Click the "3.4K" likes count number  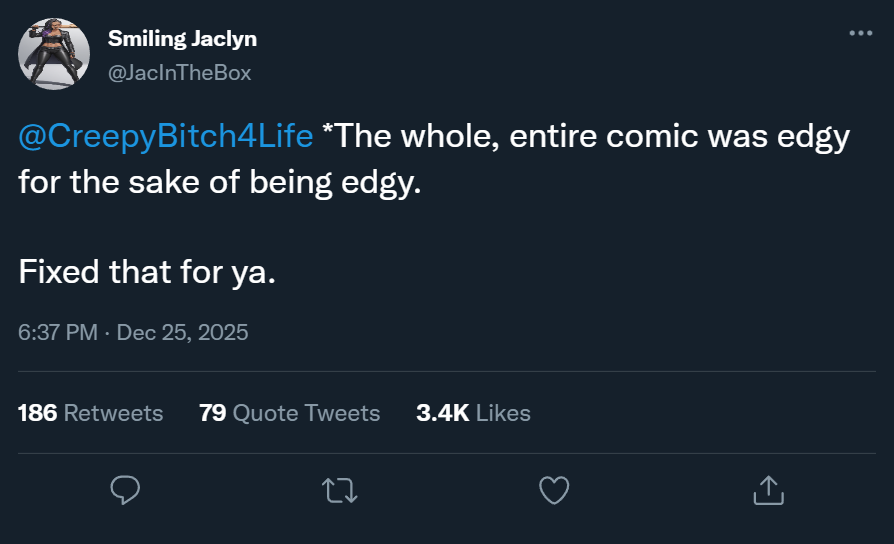tap(442, 413)
